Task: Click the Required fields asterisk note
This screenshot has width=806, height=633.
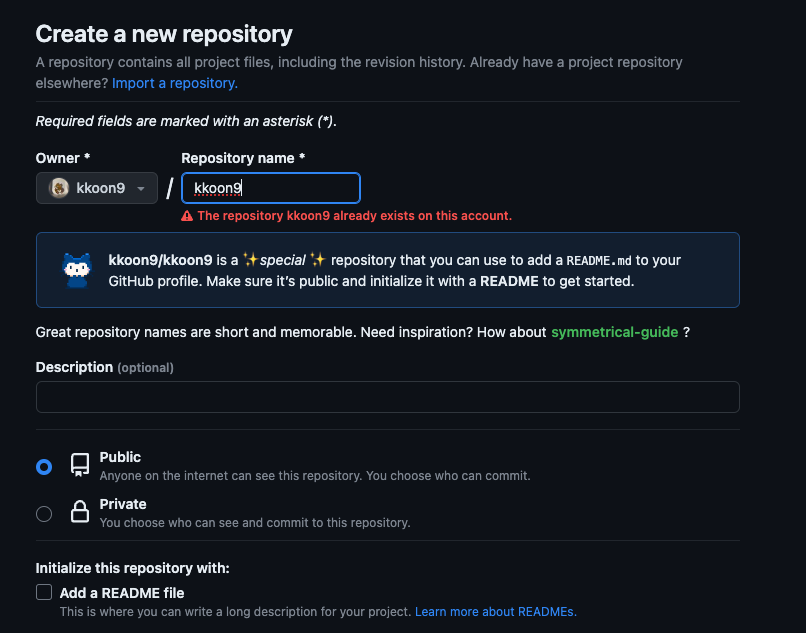Action: click(186, 121)
